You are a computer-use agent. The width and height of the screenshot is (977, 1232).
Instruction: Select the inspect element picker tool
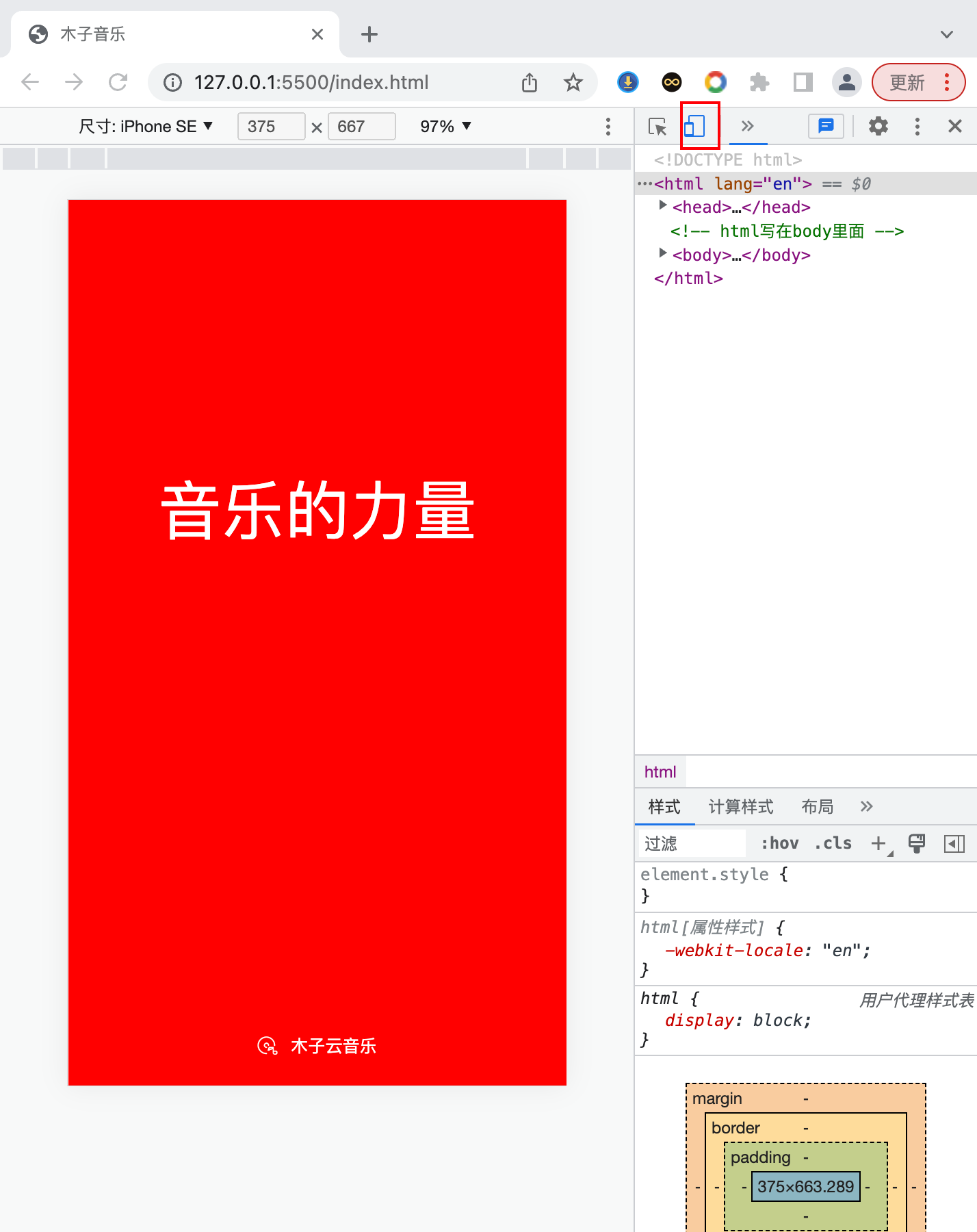click(x=657, y=126)
